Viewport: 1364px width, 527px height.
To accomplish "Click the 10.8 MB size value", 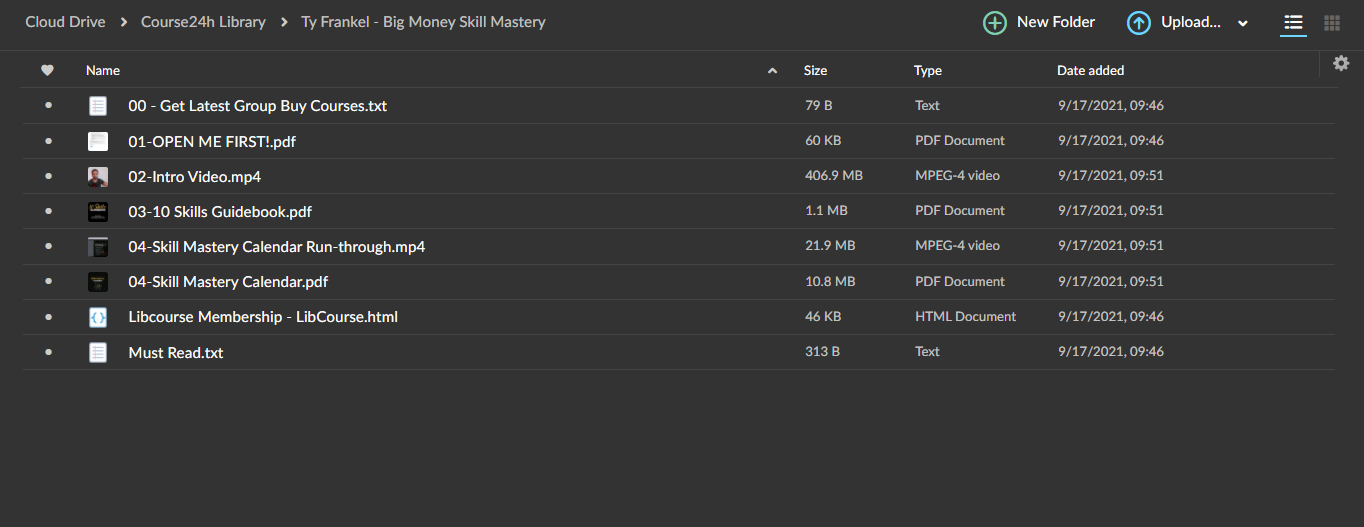I will [x=830, y=281].
